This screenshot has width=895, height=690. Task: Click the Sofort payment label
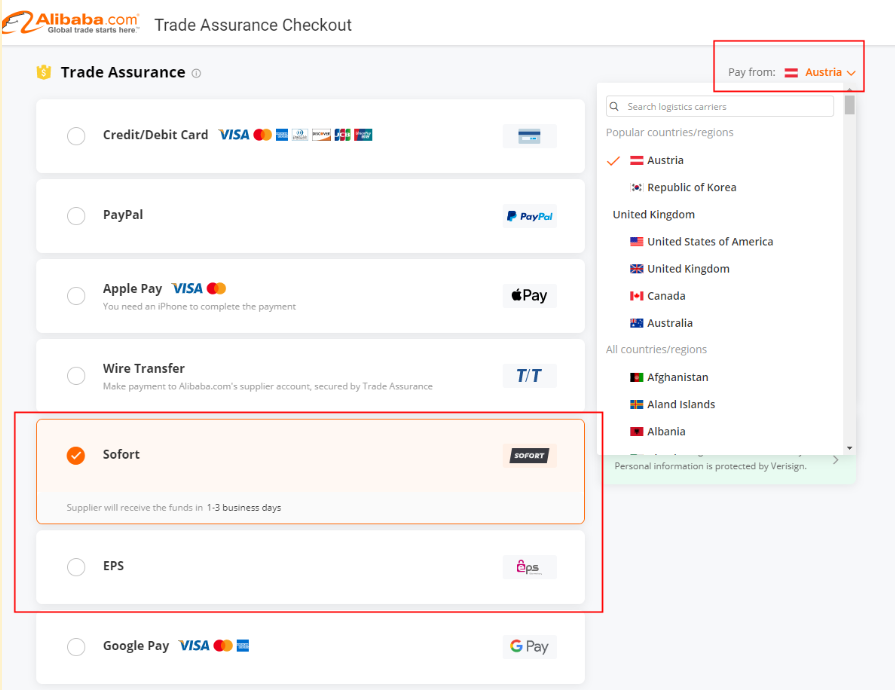[x=121, y=454]
